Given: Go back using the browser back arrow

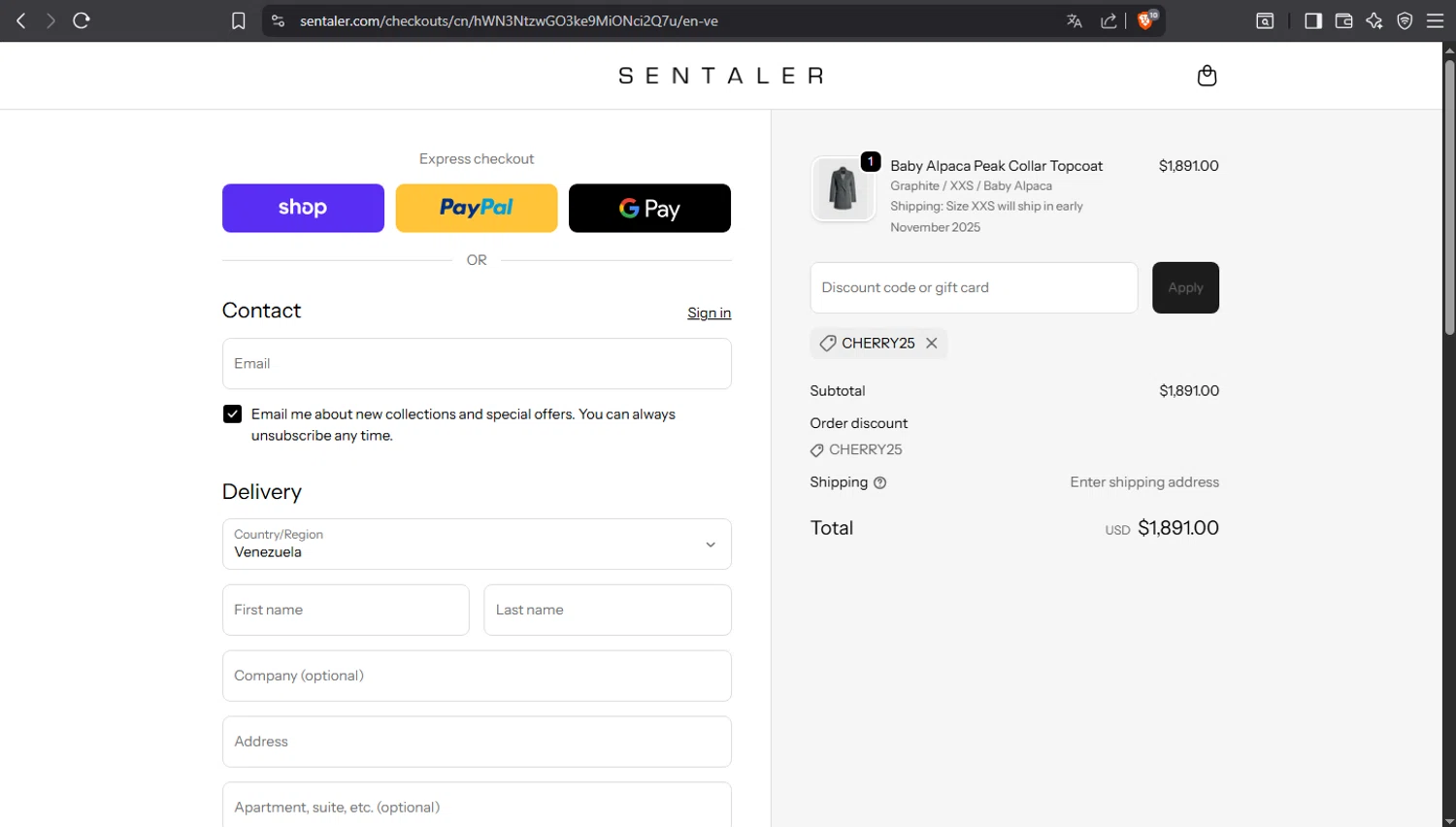Looking at the screenshot, I should click(x=20, y=20).
